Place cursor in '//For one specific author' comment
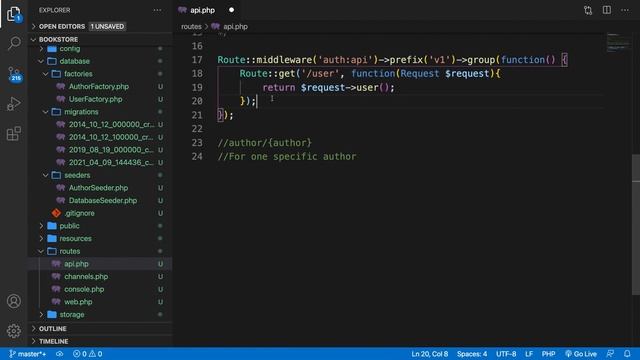Image resolution: width=640 pixels, height=360 pixels. click(x=287, y=157)
